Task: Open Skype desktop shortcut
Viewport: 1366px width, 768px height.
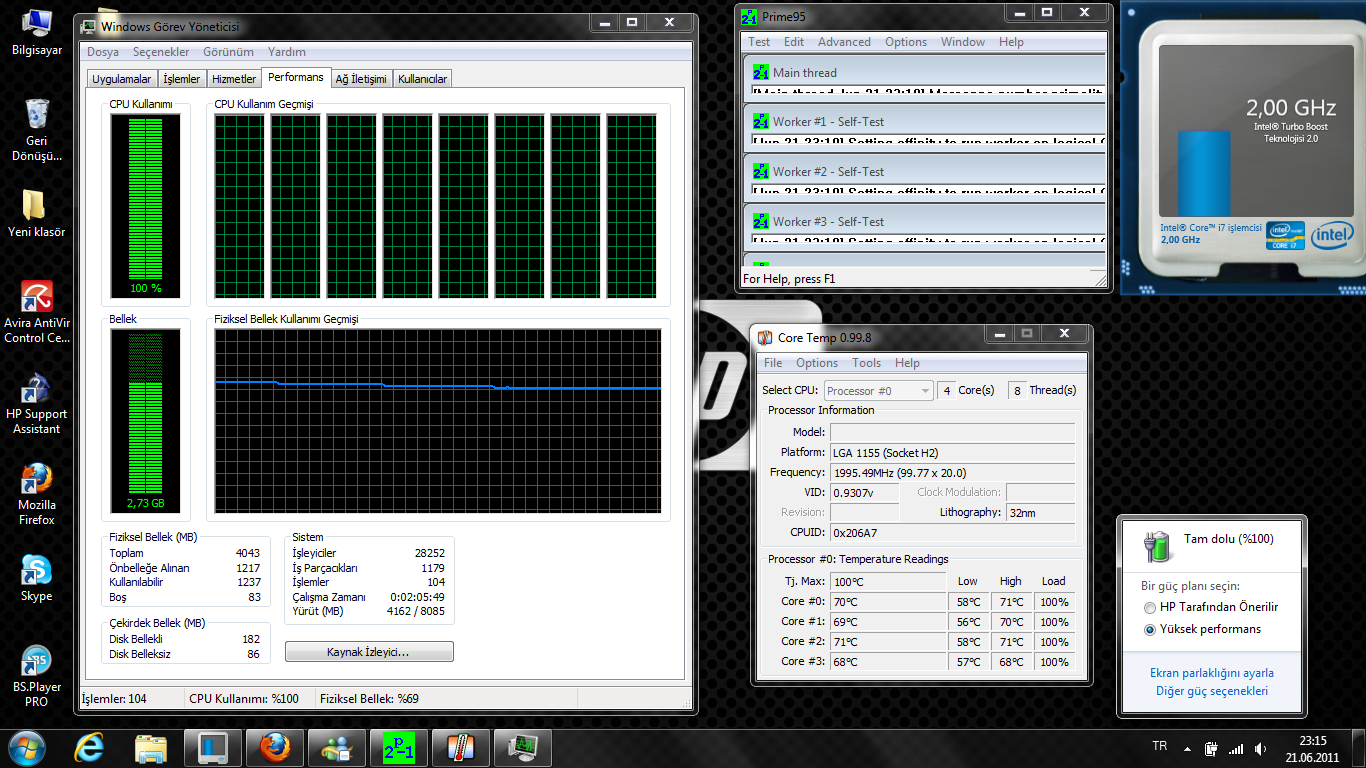Action: pyautogui.click(x=37, y=577)
